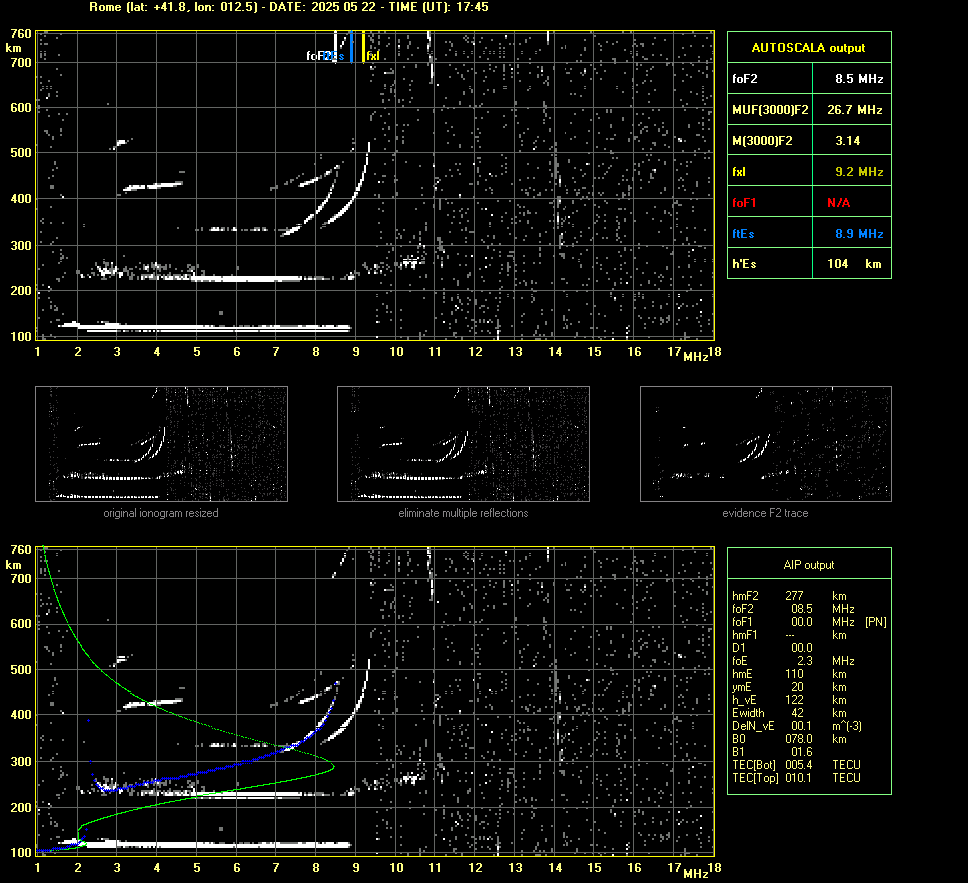
Task: Click the green density profile peak in bottom ionogram
Action: [333, 768]
